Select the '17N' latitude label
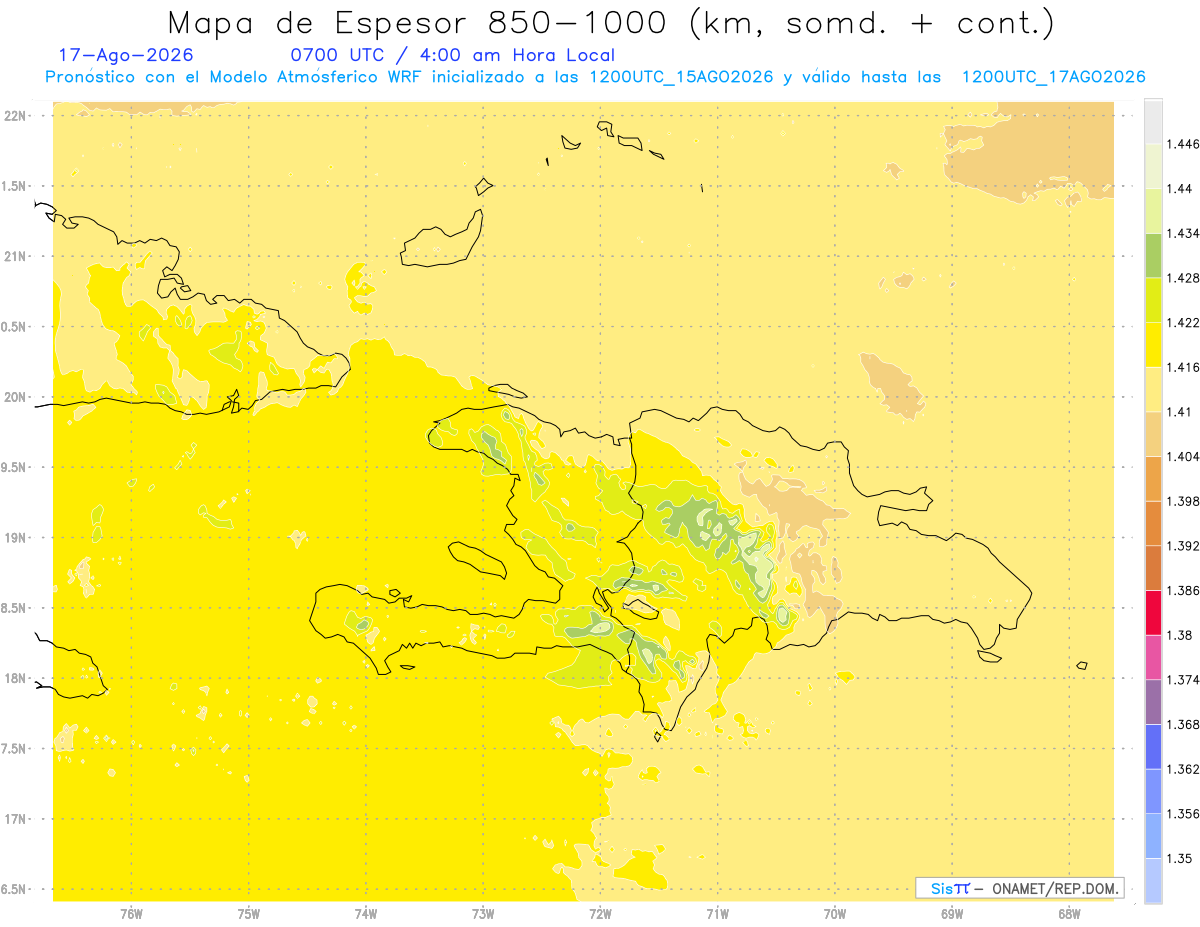This screenshot has height=927, width=1200. (17, 819)
